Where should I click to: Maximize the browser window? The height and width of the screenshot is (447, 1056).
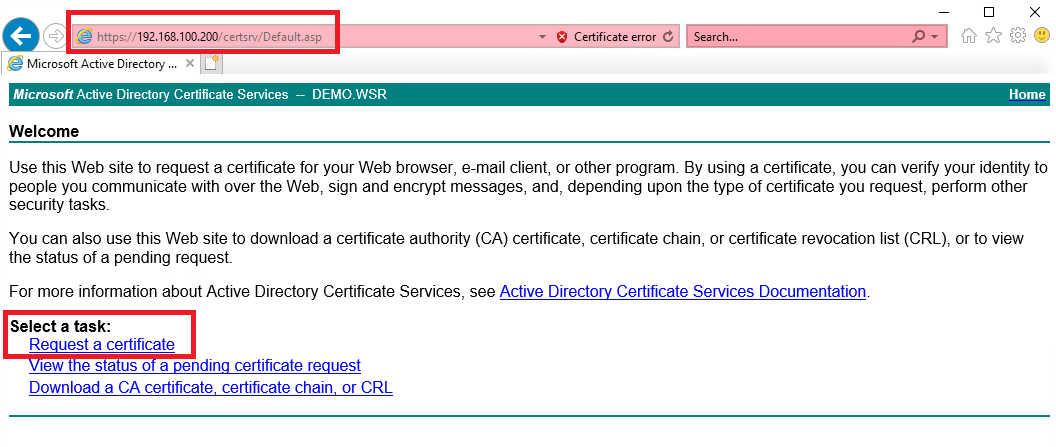989,11
